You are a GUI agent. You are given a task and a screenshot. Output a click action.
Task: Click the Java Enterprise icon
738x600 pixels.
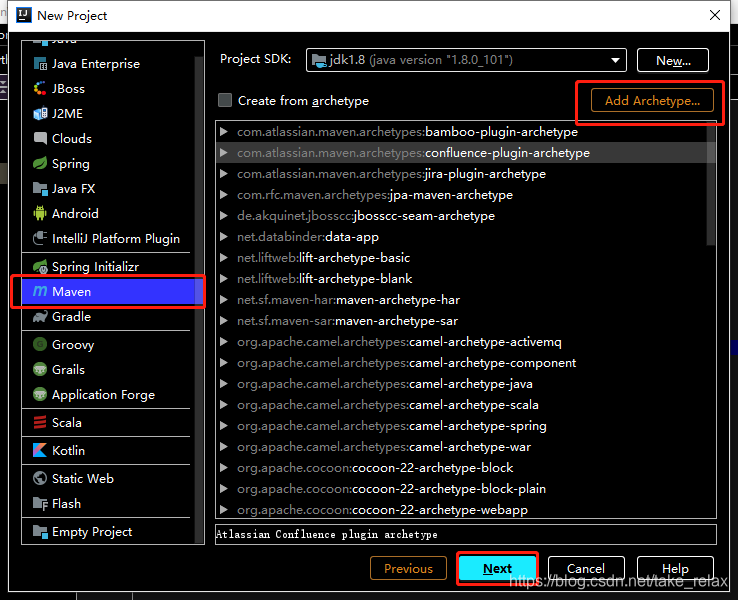40,64
